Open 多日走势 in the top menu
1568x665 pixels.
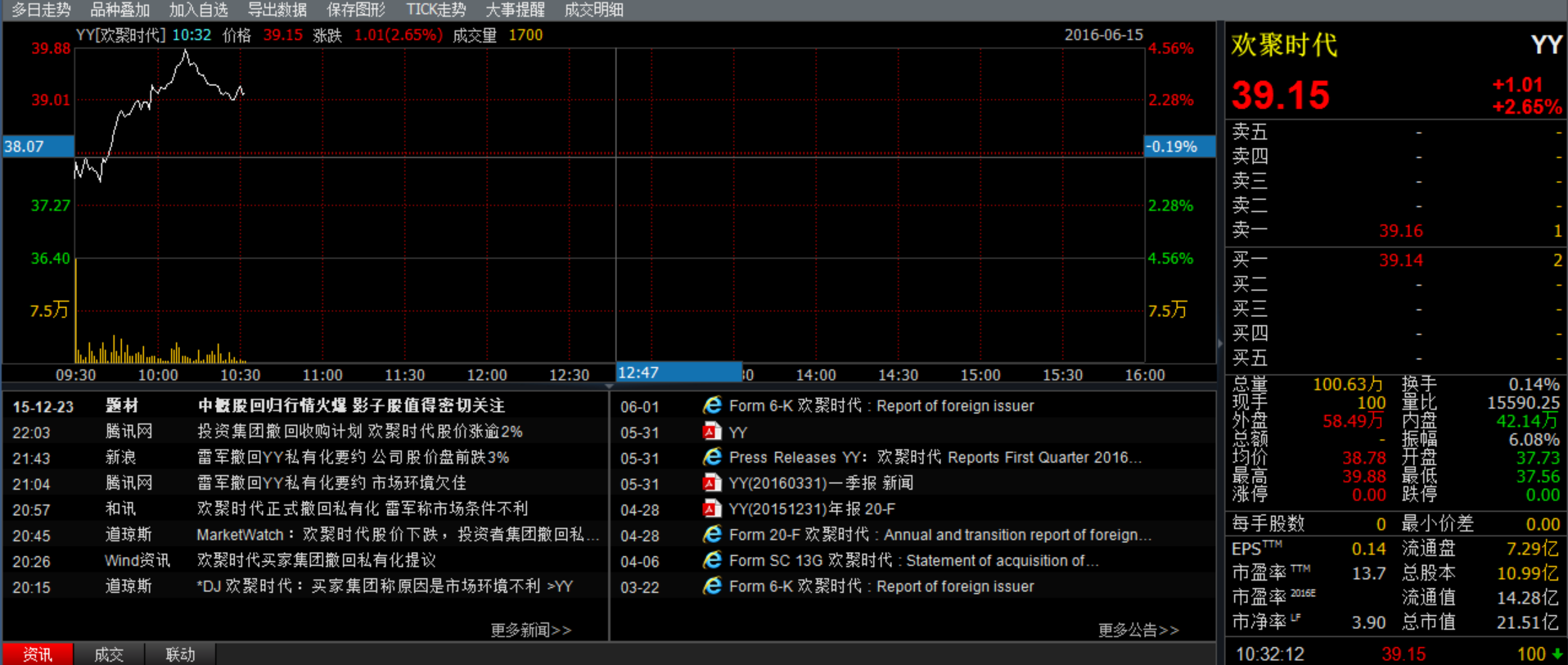point(41,10)
